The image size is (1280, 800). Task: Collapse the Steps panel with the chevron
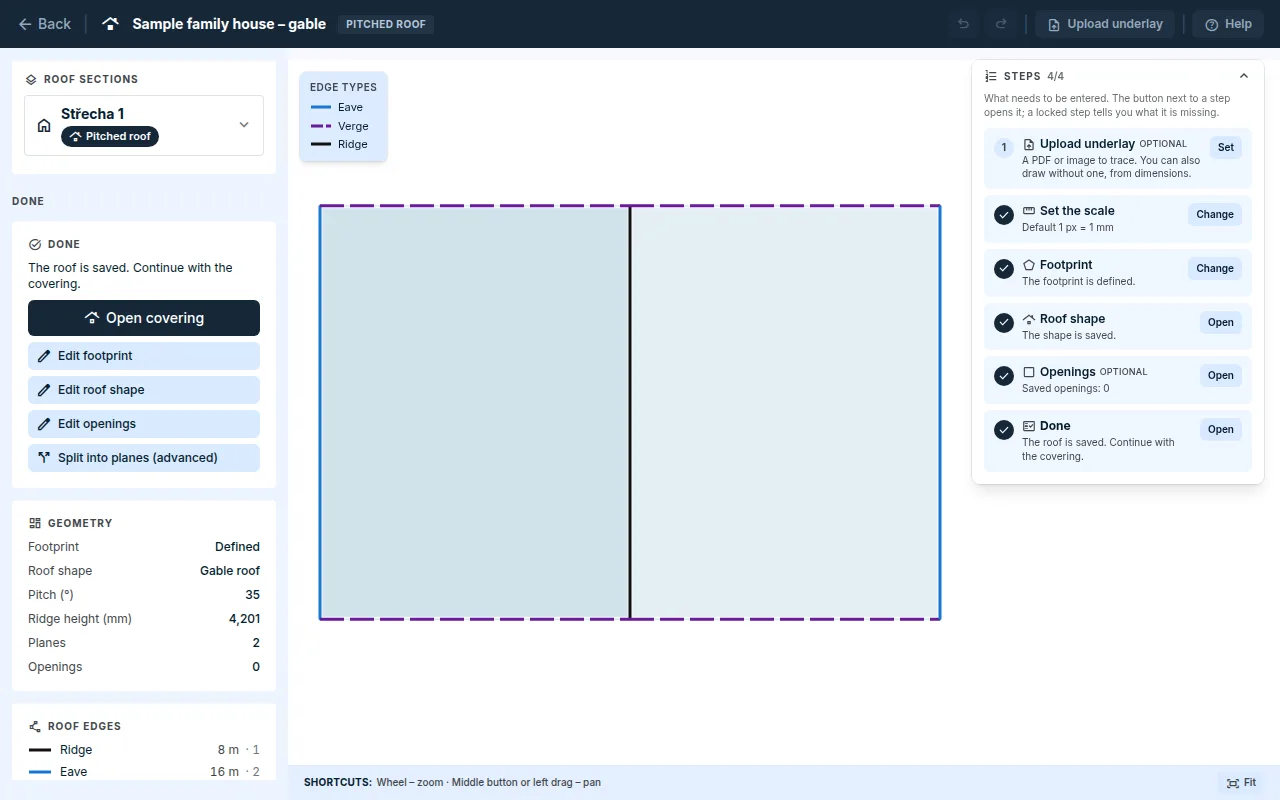click(1244, 76)
